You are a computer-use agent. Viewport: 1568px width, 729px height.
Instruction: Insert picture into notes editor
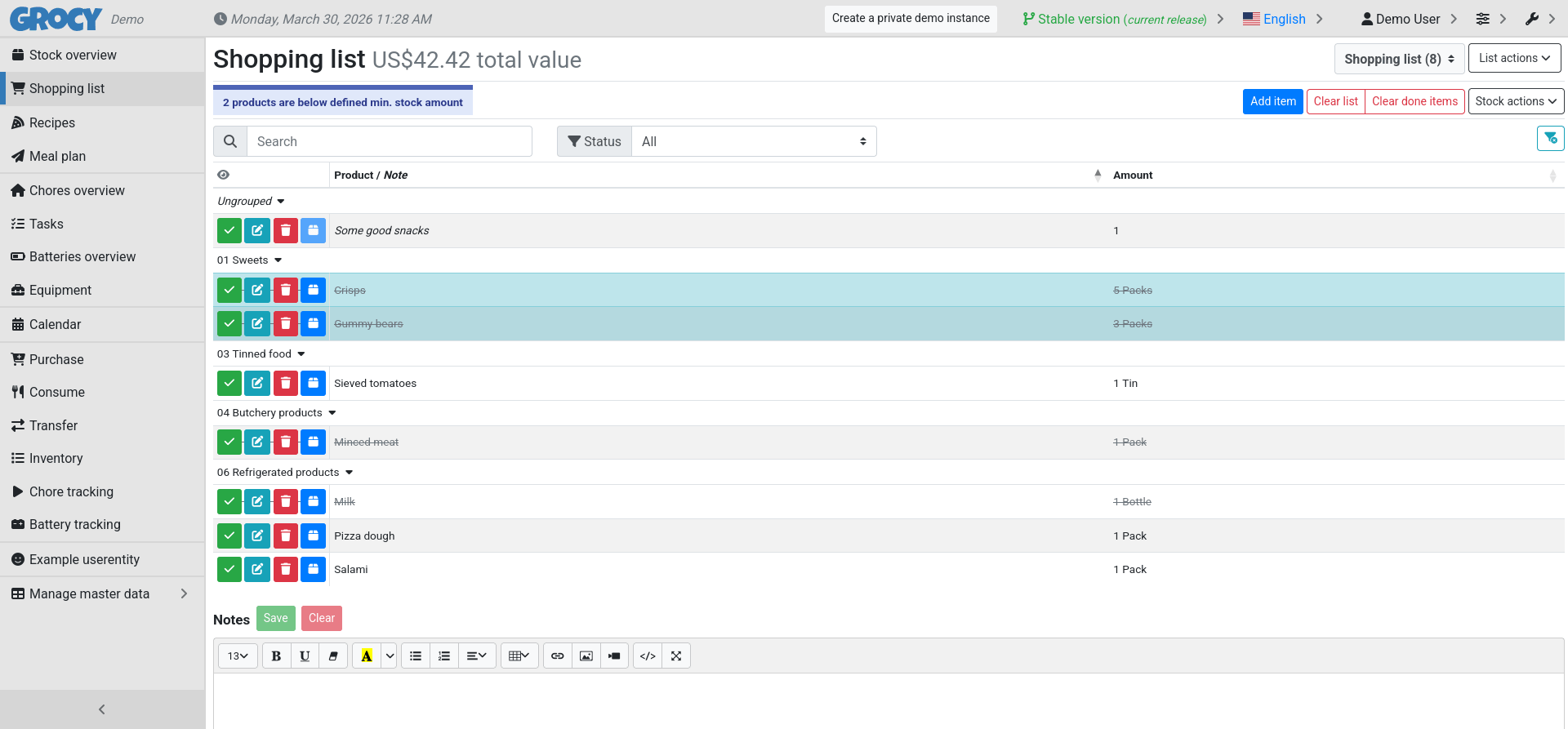pyautogui.click(x=586, y=656)
